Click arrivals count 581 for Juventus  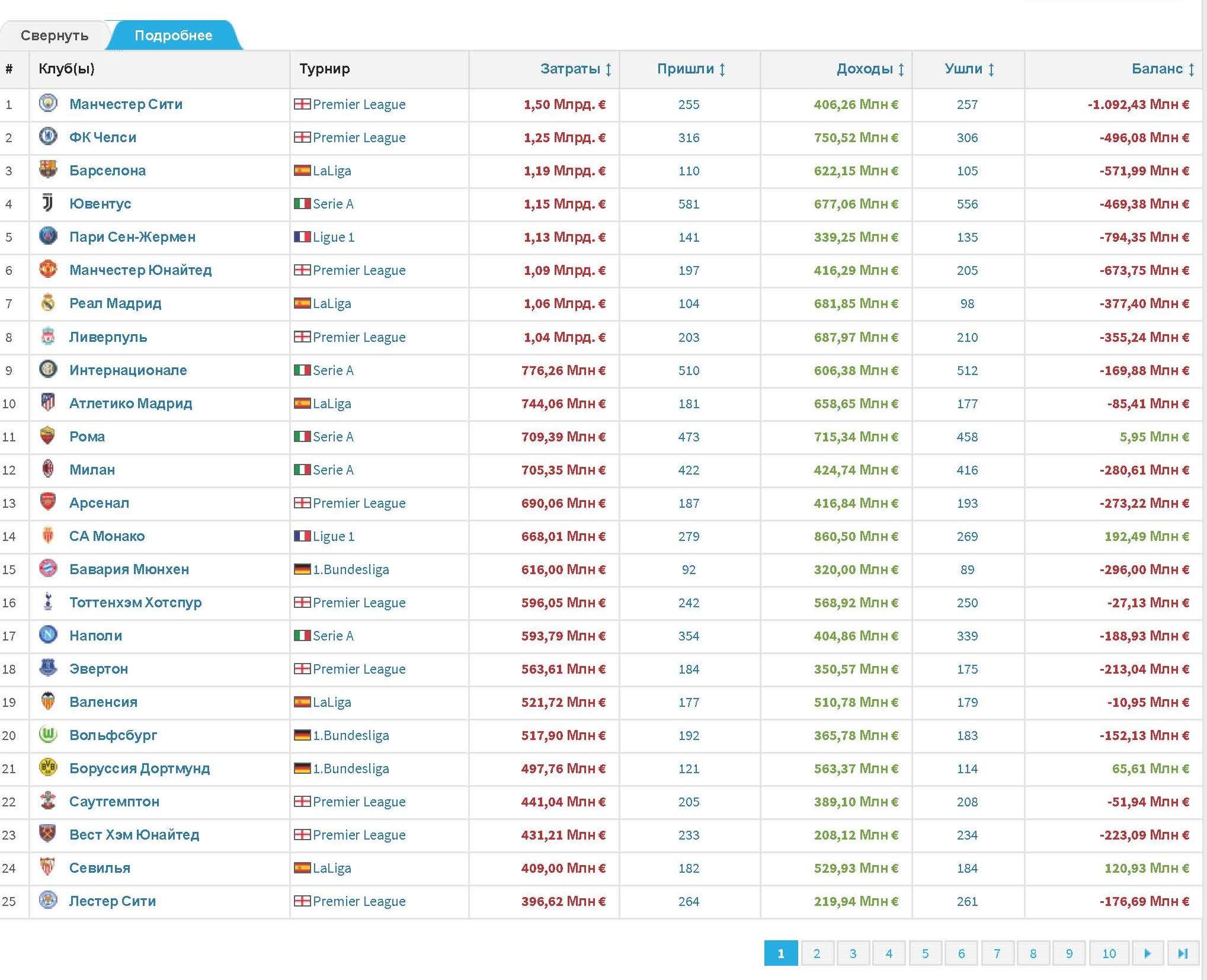[689, 204]
